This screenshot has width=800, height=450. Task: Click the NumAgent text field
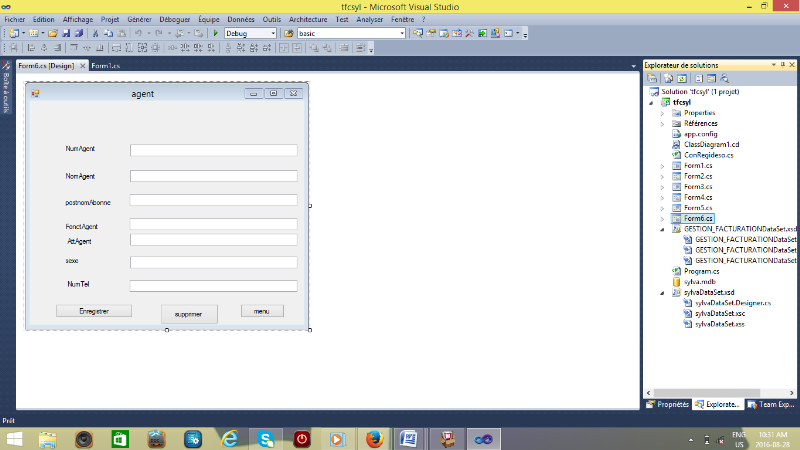213,150
